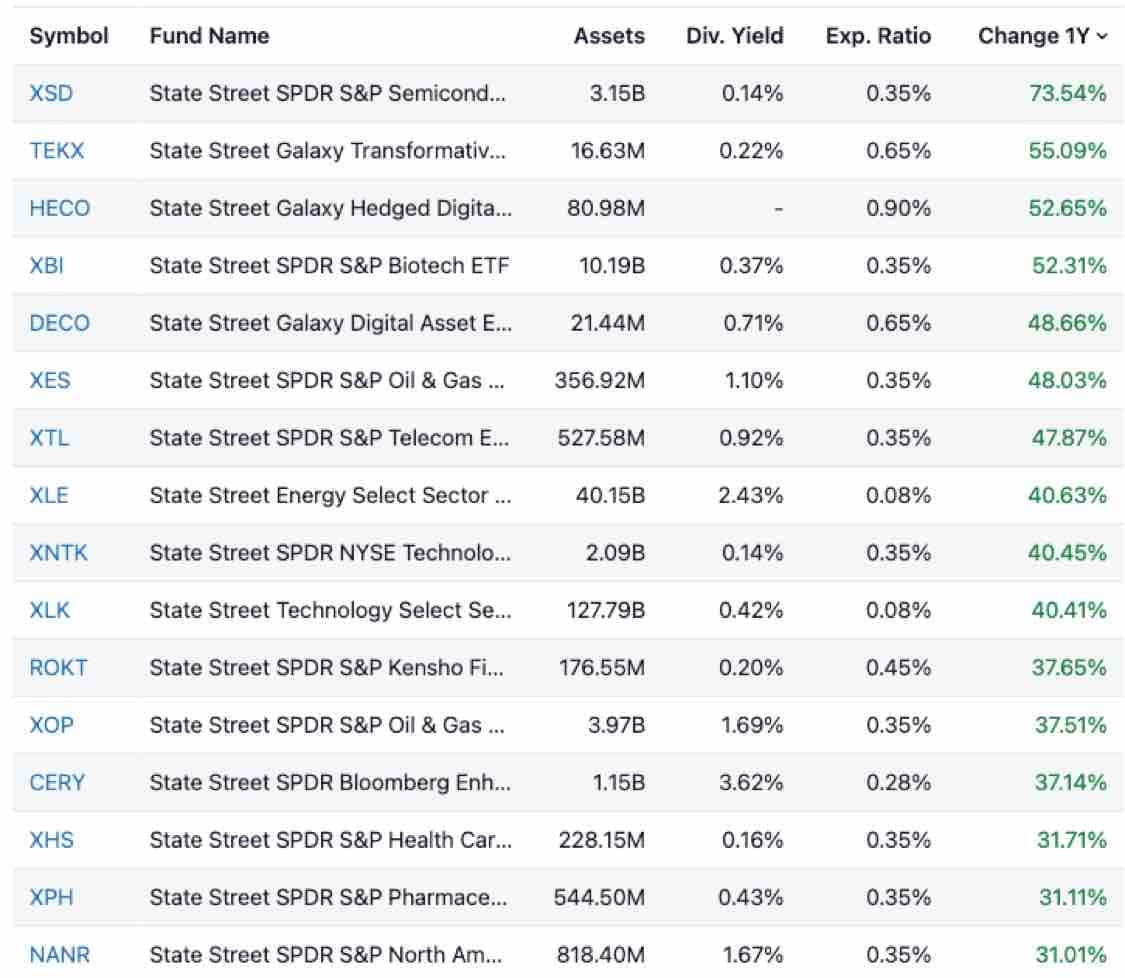Open the XES ticker link
This screenshot has height=978, width=1125.
point(50,380)
